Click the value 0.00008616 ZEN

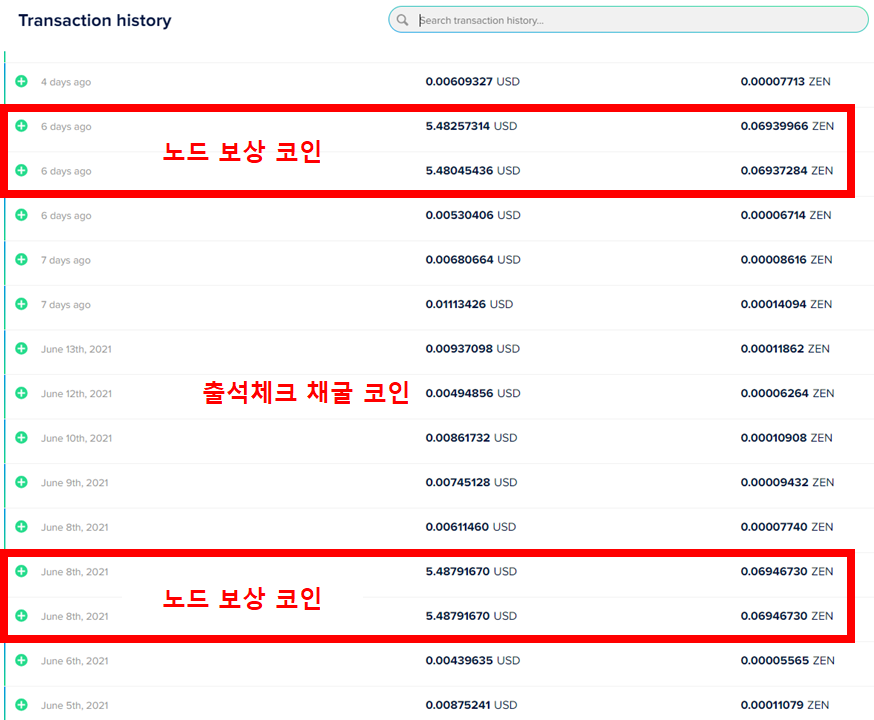(786, 260)
